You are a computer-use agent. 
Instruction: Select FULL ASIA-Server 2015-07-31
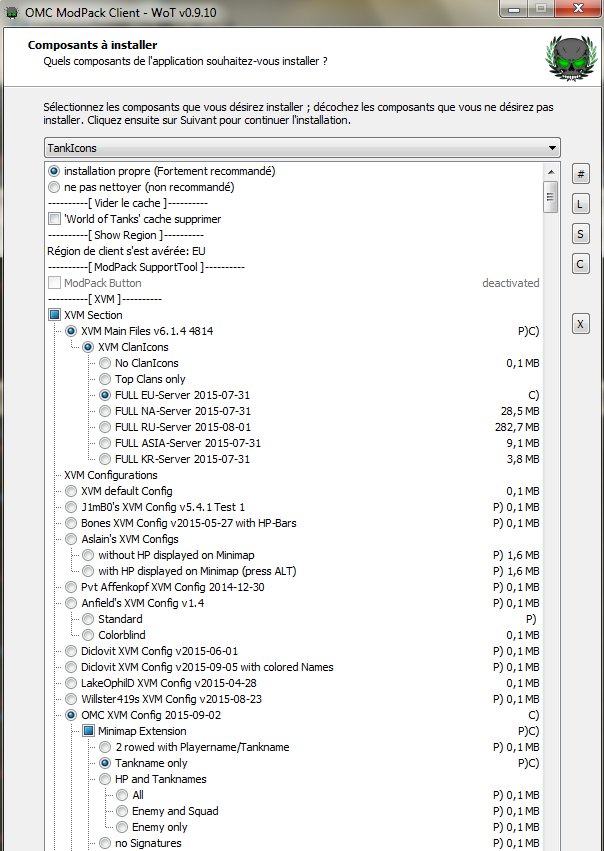tap(105, 443)
